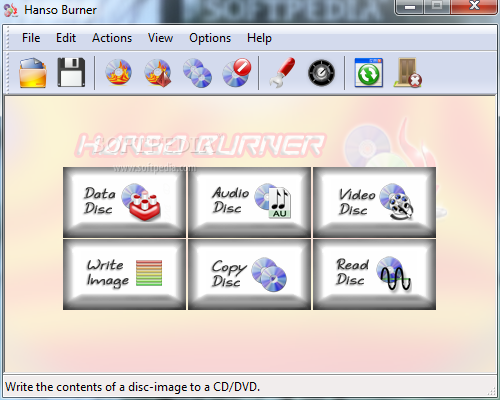This screenshot has height=400, width=500.
Task: Maximize the Hanso Burner window
Action: click(437, 6)
